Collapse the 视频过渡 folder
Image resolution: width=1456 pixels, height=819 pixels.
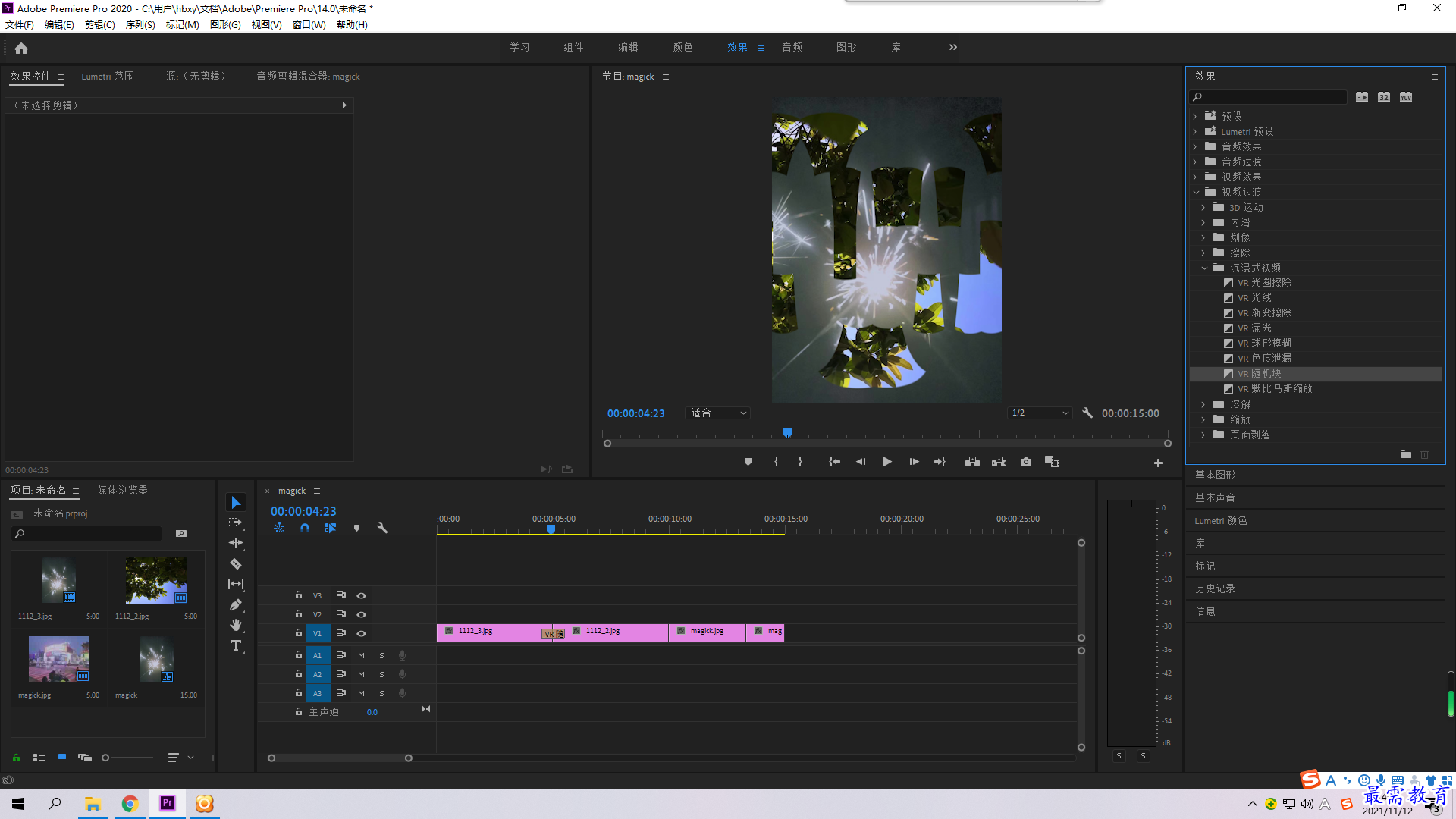1196,192
